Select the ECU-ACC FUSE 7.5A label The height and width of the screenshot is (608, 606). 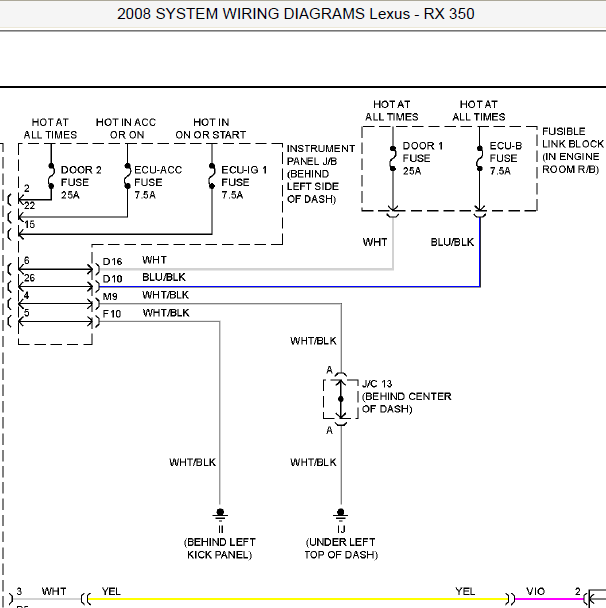(x=158, y=182)
